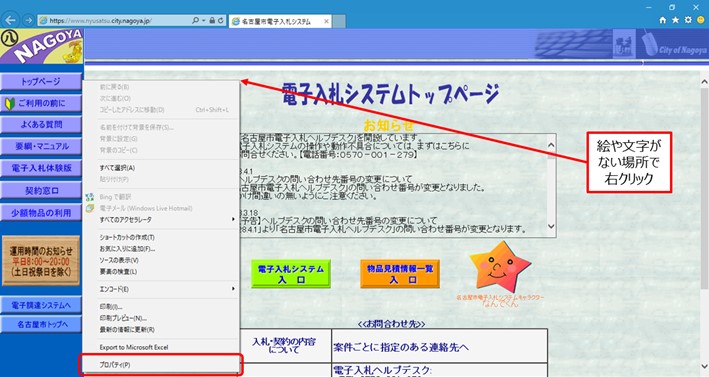Choose お気に入りに追加(F) in context menu
This screenshot has width=709, height=377.
tap(161, 249)
